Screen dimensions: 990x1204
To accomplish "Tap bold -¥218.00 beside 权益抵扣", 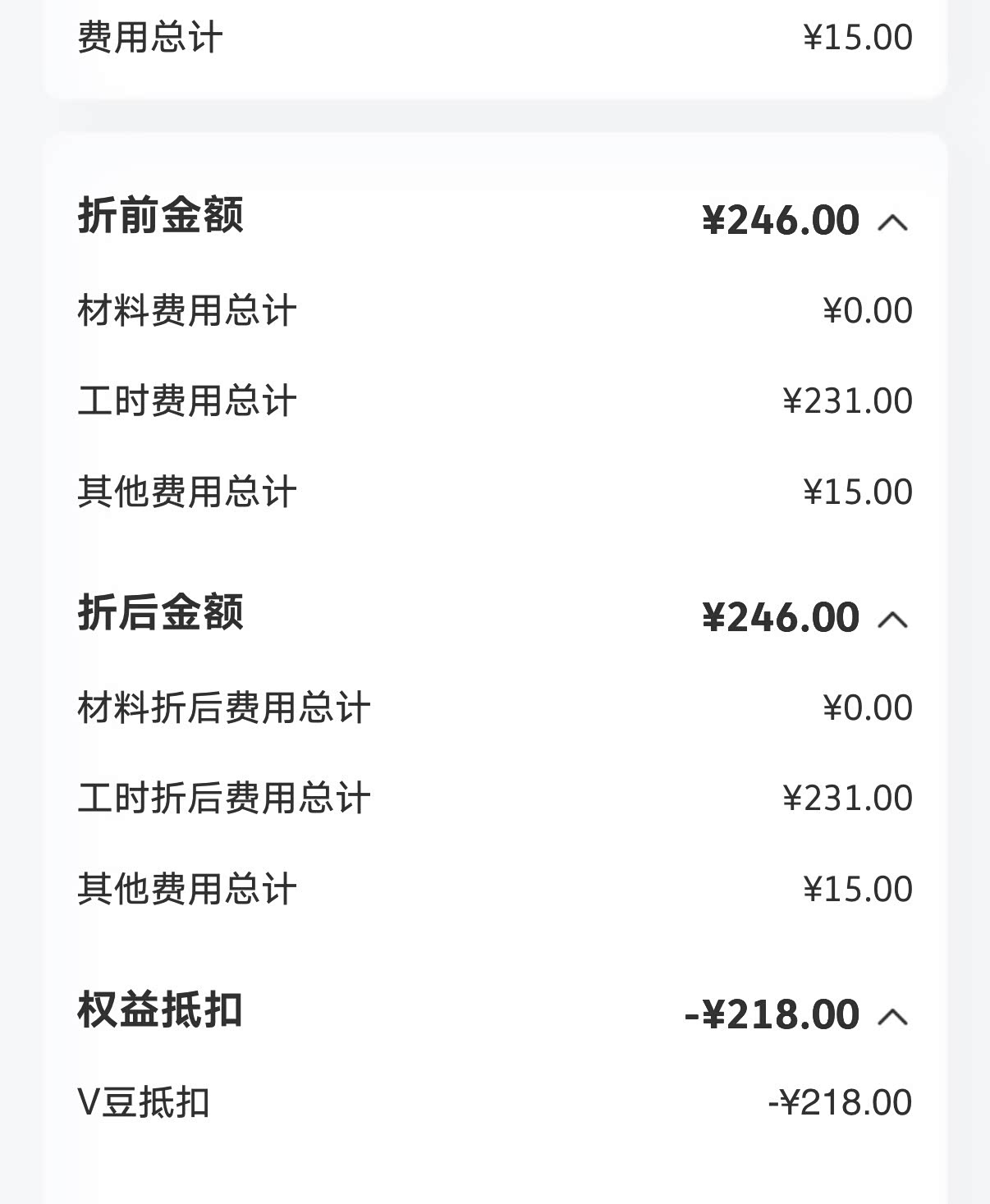I will pos(772,1015).
